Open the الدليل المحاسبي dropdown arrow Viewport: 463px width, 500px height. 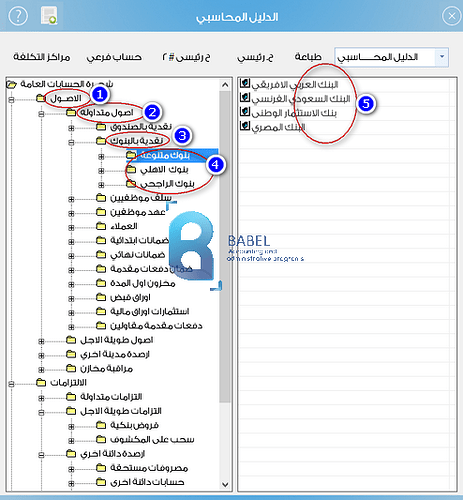click(x=442, y=57)
